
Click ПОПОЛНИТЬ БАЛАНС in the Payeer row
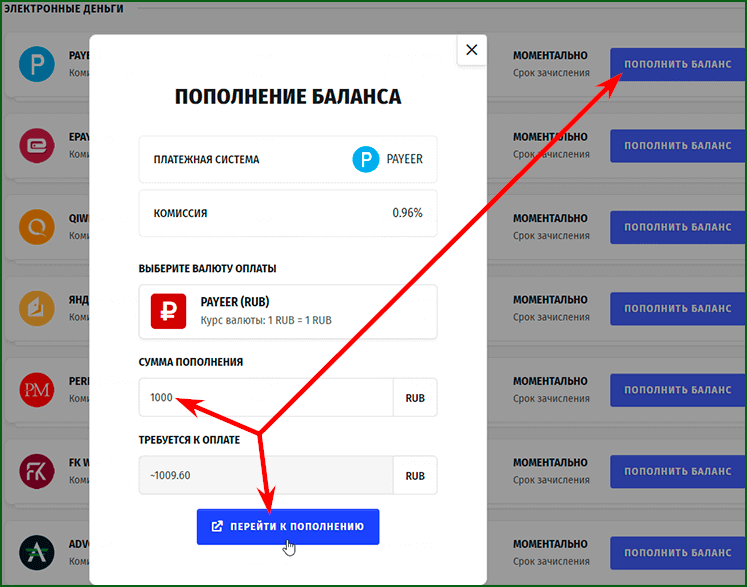coord(677,64)
